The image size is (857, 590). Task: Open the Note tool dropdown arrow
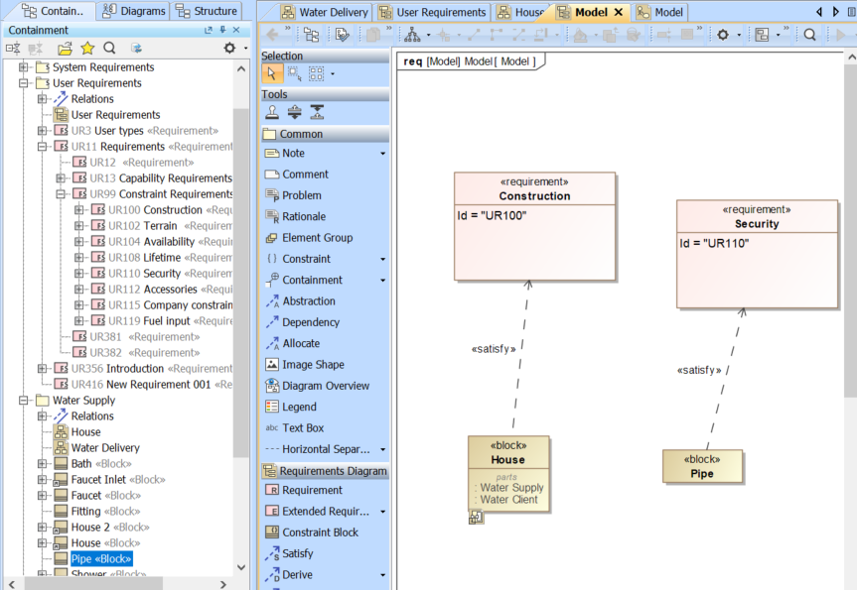point(382,154)
